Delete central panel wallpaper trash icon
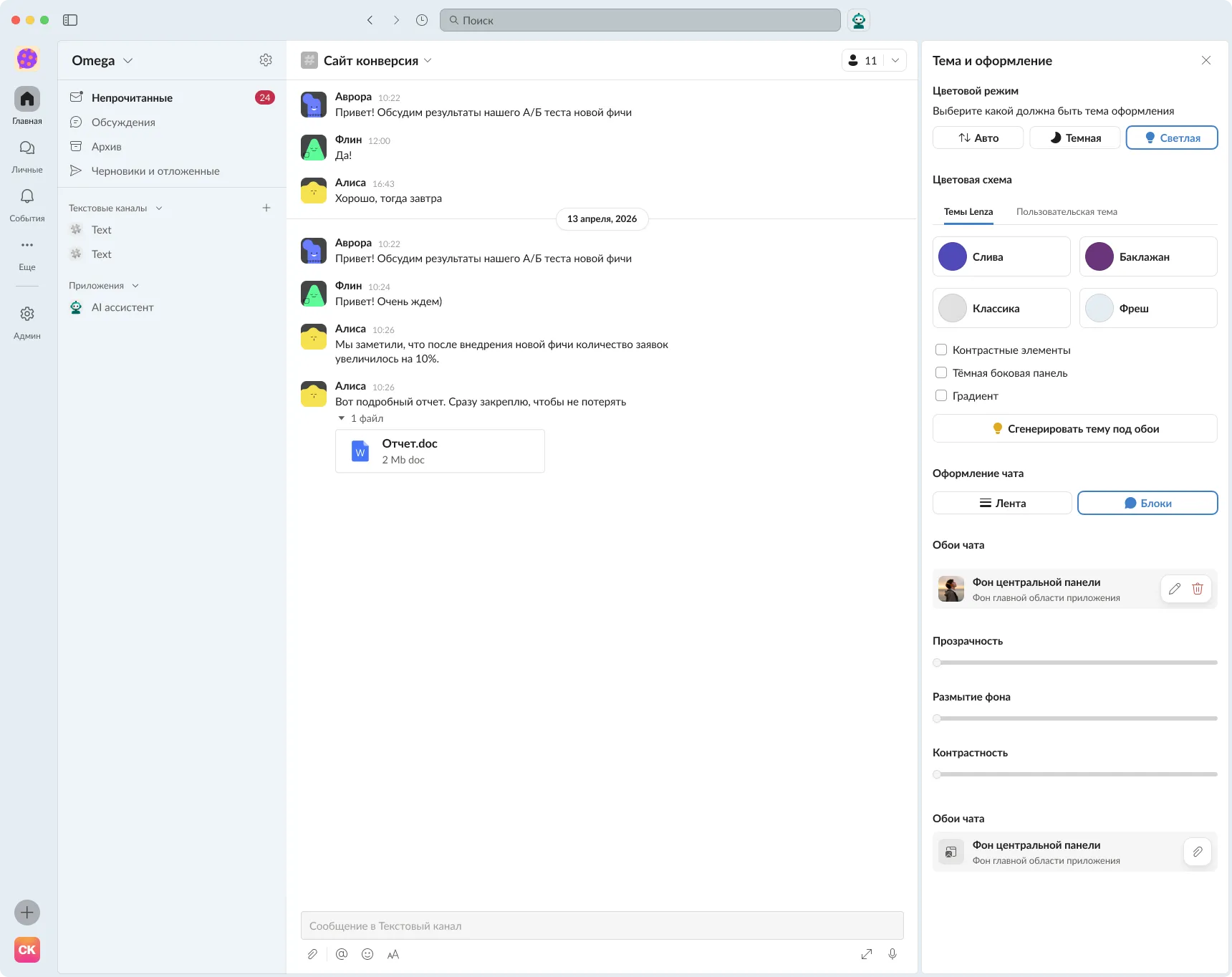Image resolution: width=1232 pixels, height=977 pixels. click(1198, 589)
